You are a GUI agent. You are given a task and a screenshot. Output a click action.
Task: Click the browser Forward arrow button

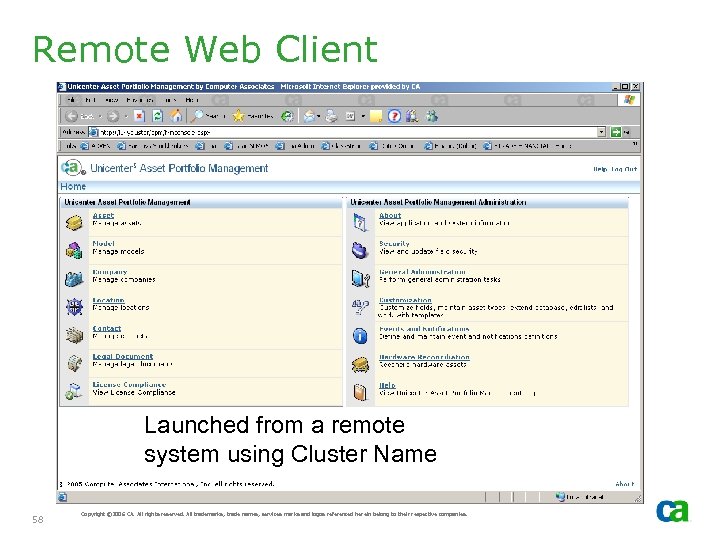coord(113,116)
